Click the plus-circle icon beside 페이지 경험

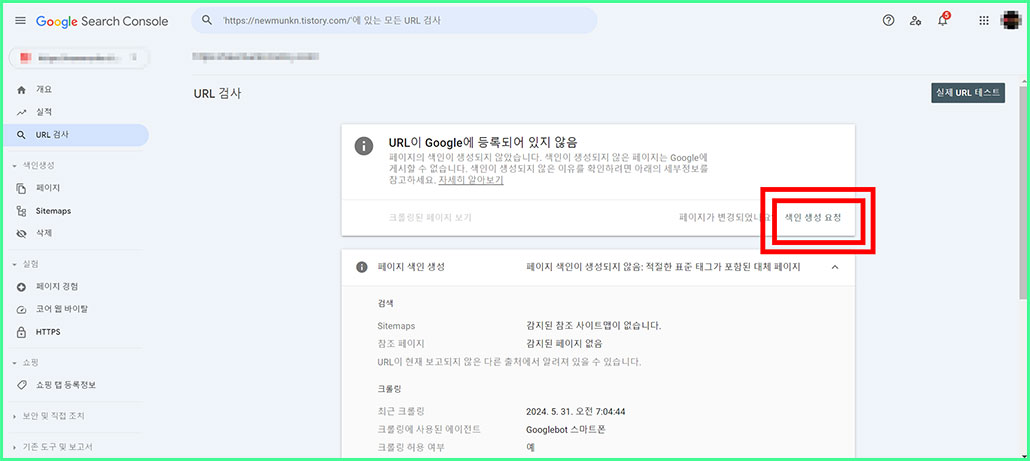21,287
